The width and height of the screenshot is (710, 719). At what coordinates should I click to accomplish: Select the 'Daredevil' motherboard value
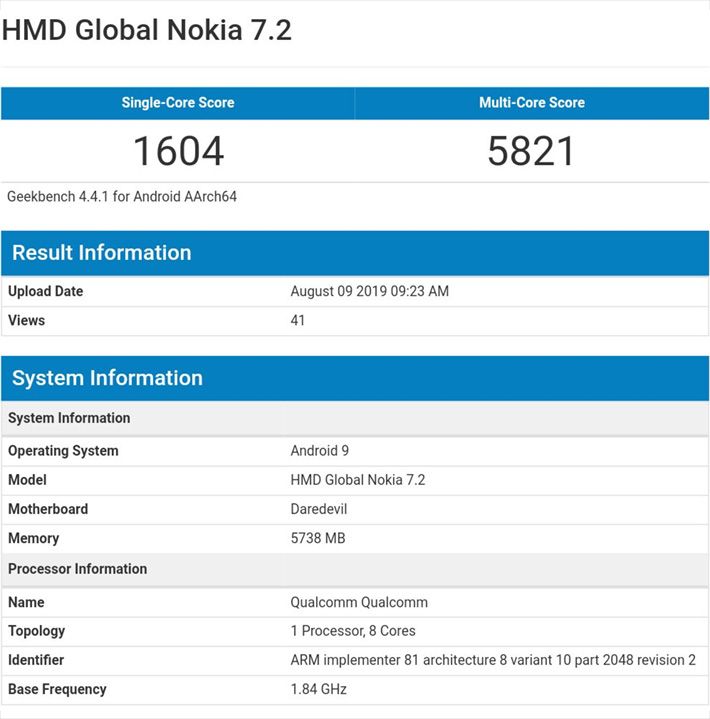coord(319,509)
